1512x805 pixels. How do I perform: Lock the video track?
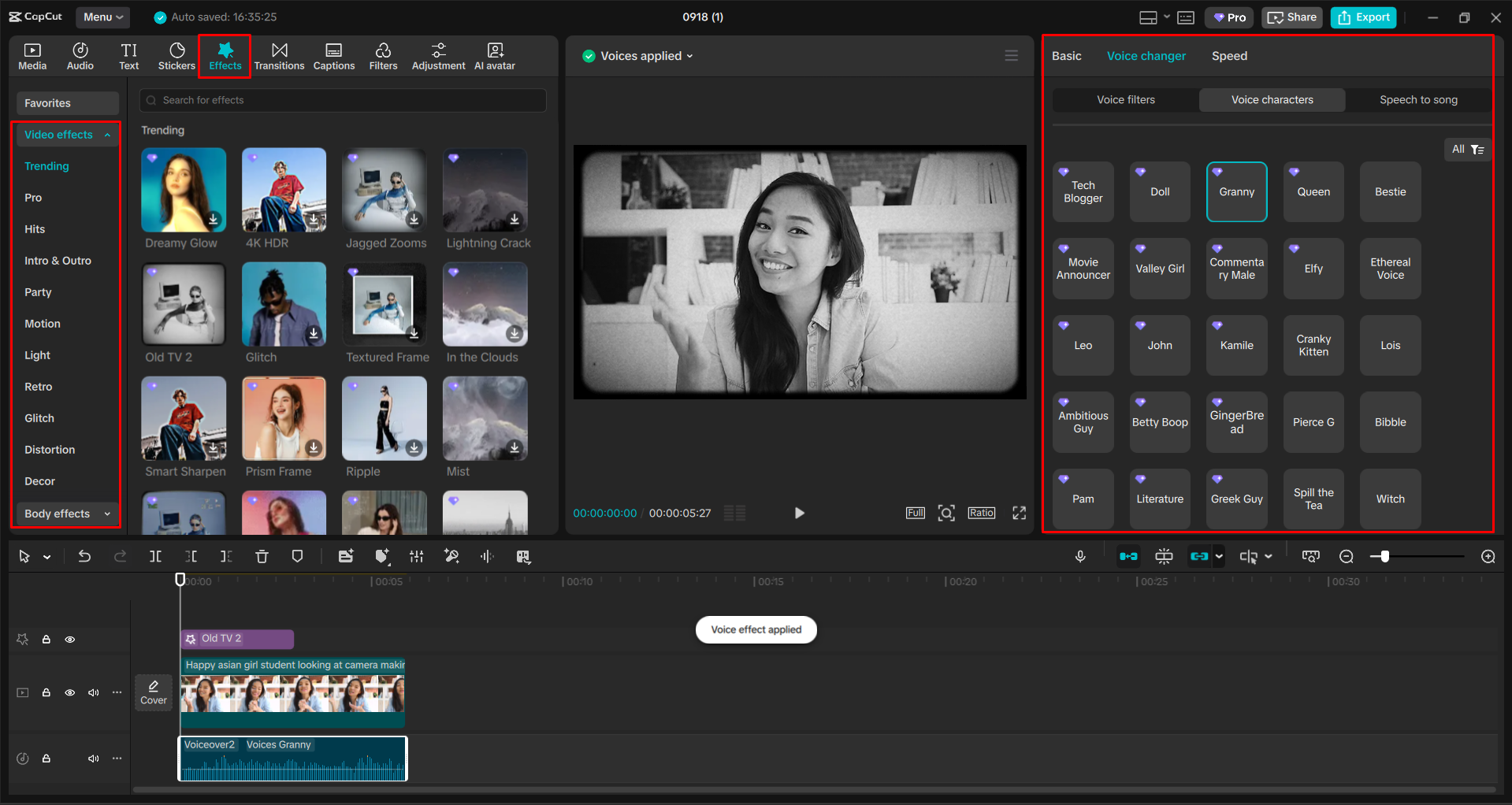[x=46, y=692]
